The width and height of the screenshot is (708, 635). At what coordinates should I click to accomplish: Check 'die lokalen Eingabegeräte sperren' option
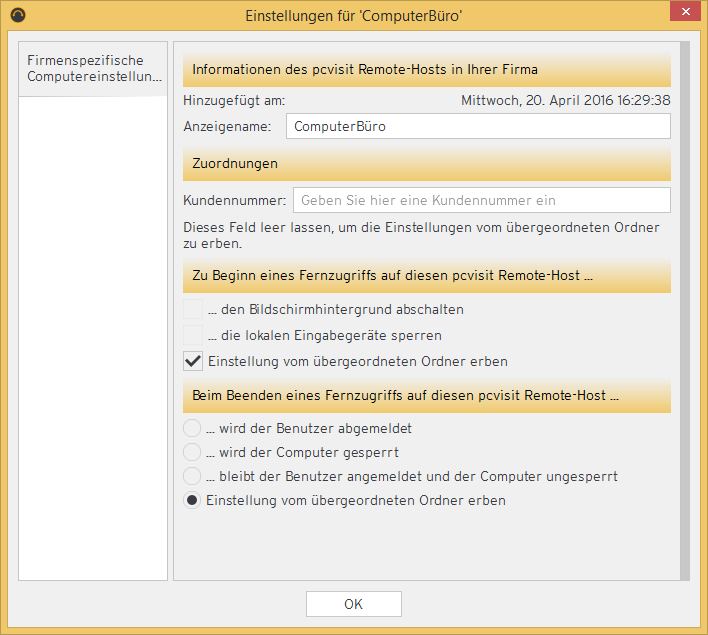coord(194,335)
